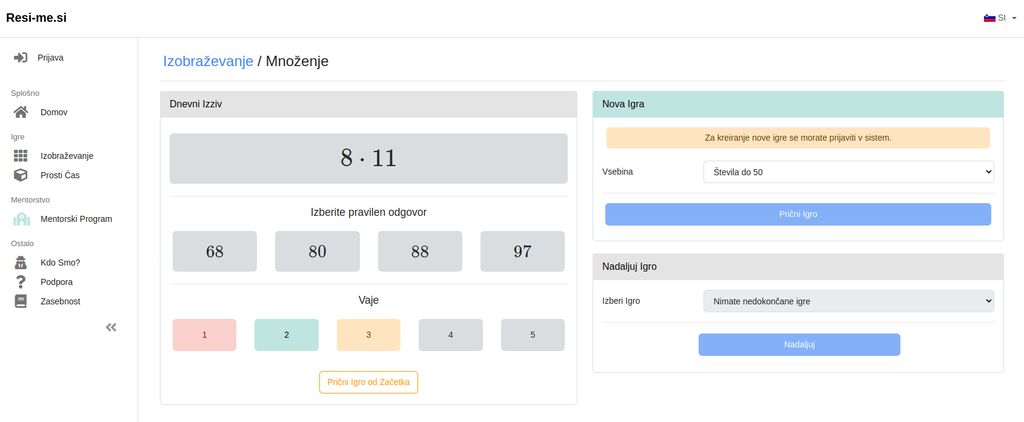Select red exercise tile 1
The image size is (1024, 422).
[204, 334]
